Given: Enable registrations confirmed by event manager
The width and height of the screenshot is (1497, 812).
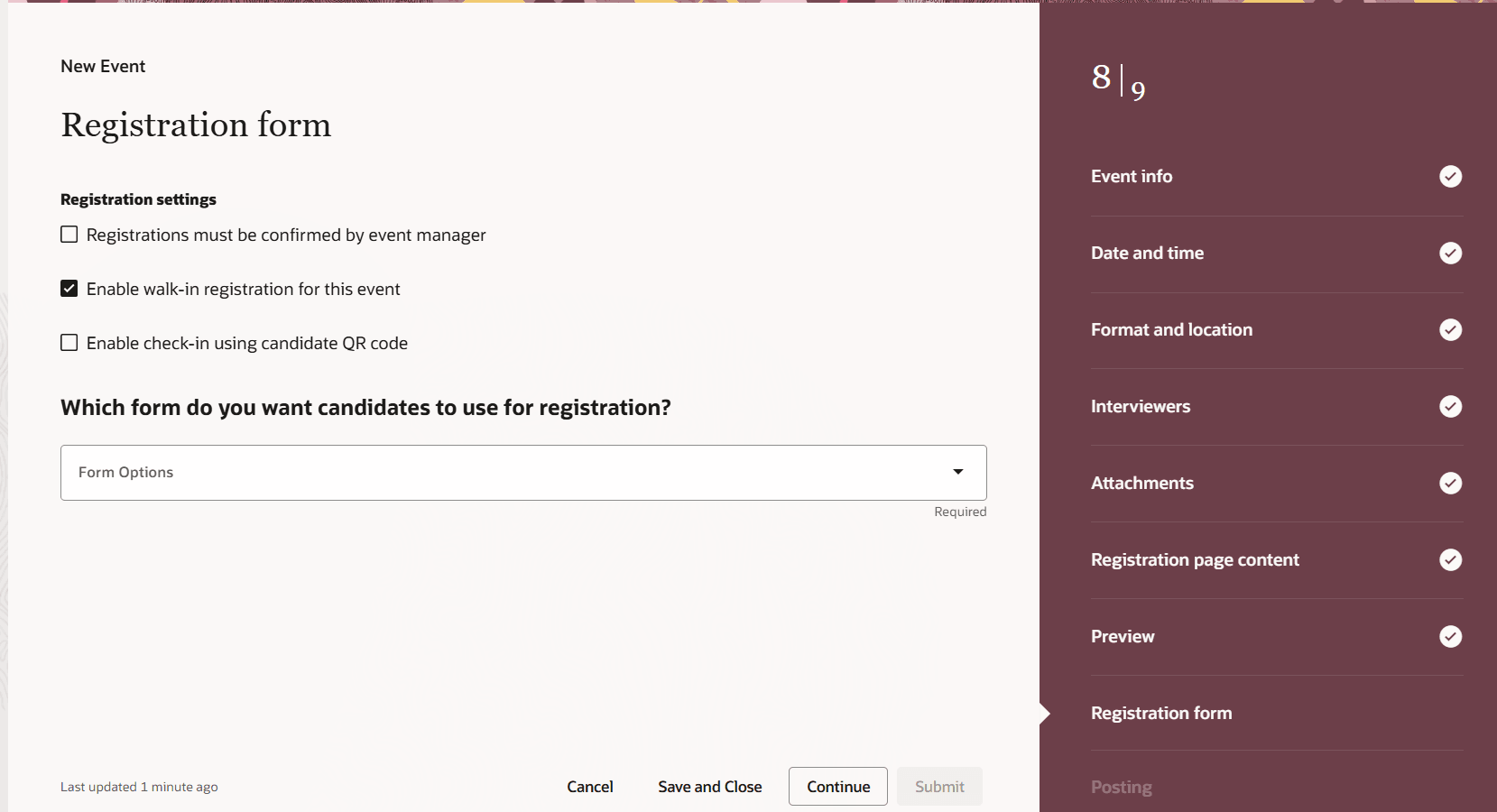Looking at the screenshot, I should 69,234.
